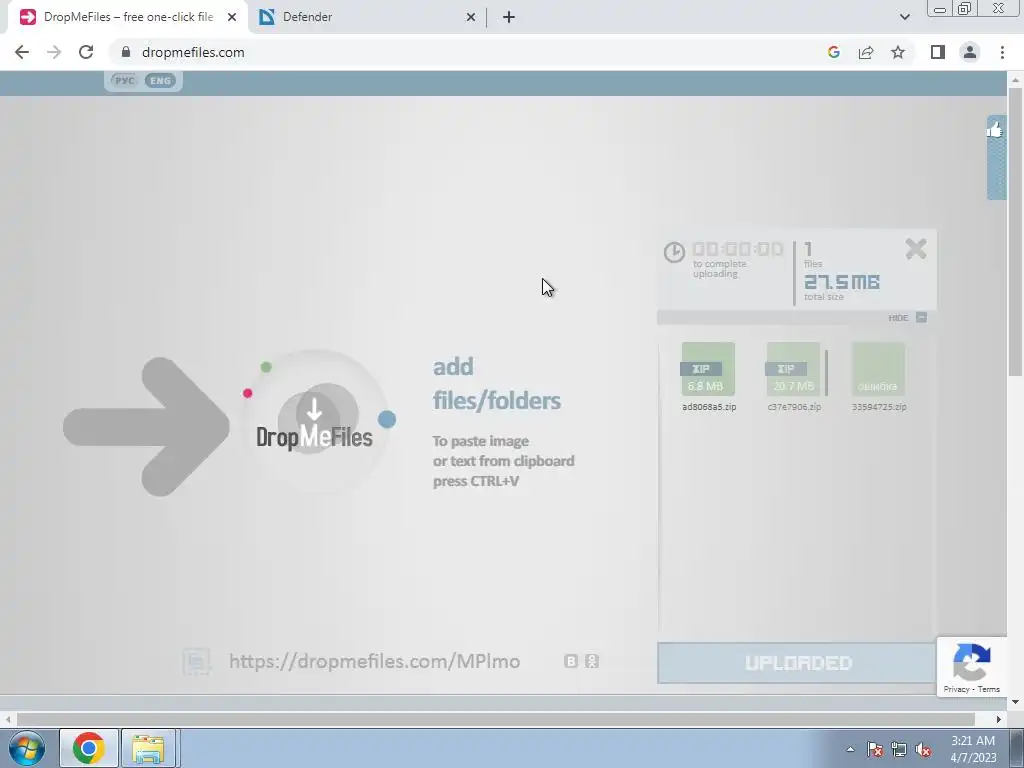Click the HIDE label
The width and height of the screenshot is (1024, 768).
point(898,318)
